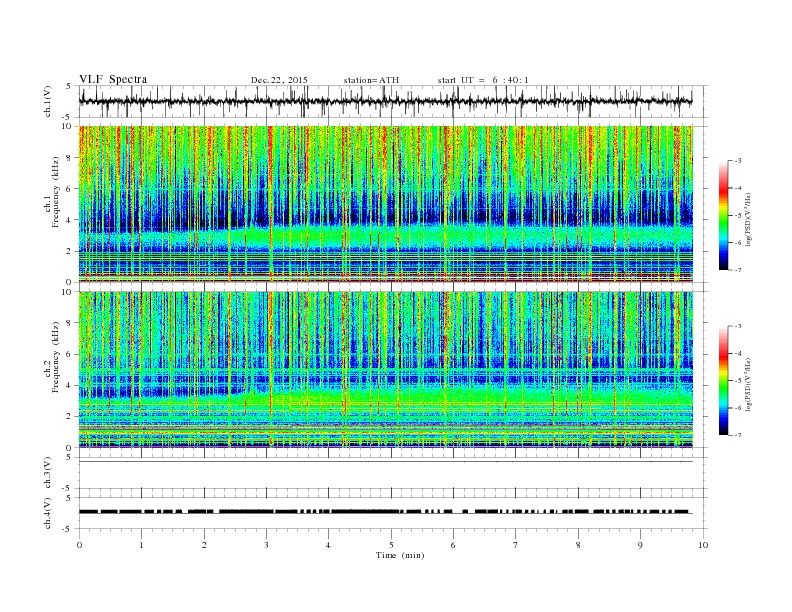
Task: Click the ch.3 flat line trace
Action: (x=385, y=462)
